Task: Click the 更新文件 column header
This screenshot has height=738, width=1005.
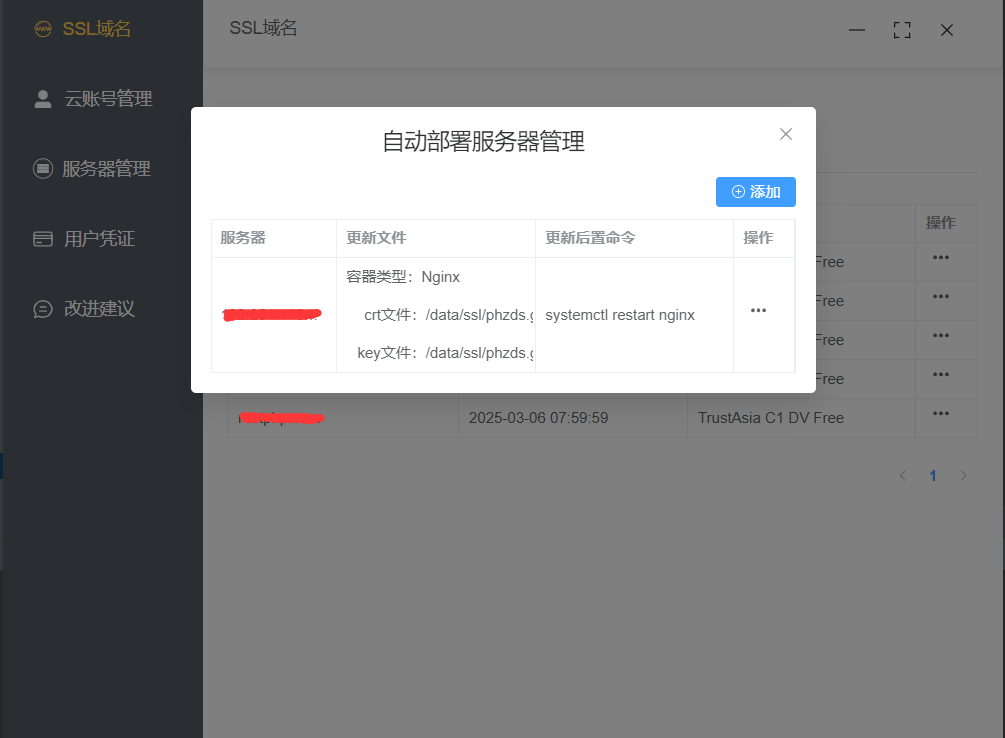Action: coord(376,238)
